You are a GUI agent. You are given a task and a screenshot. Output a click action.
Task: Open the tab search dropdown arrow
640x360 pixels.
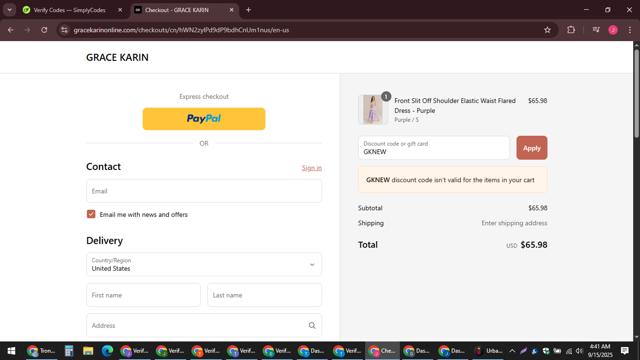[x=9, y=10]
